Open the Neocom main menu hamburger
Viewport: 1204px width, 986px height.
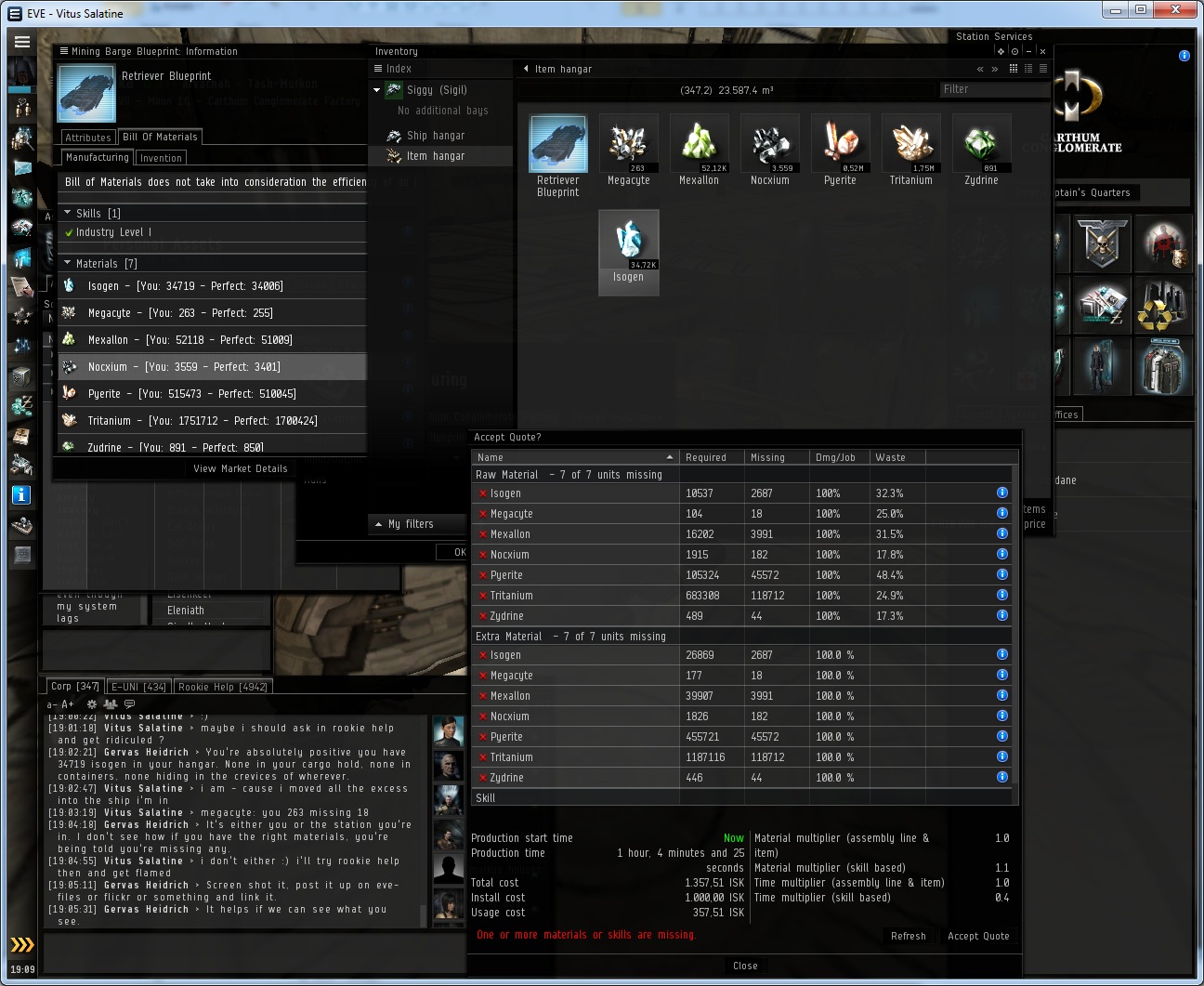(x=22, y=42)
